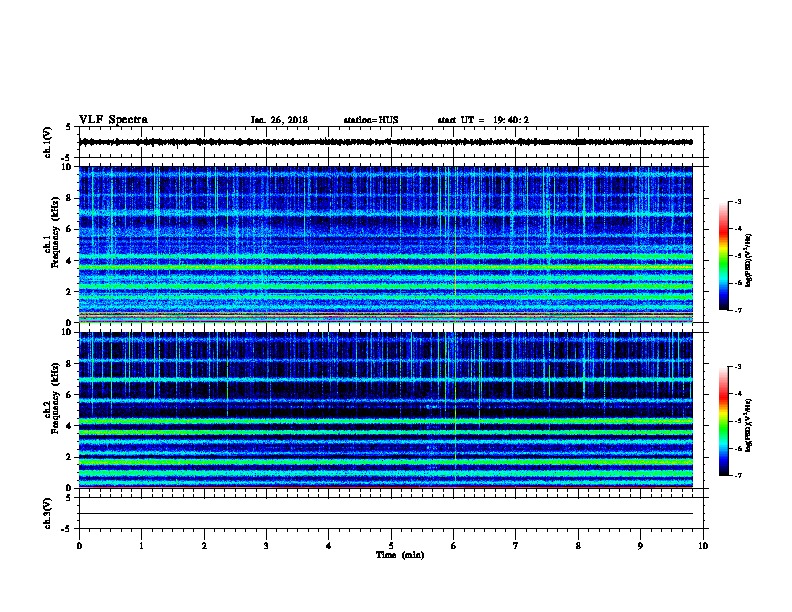
Task: Click time axis tick label "7"
Action: coord(516,546)
